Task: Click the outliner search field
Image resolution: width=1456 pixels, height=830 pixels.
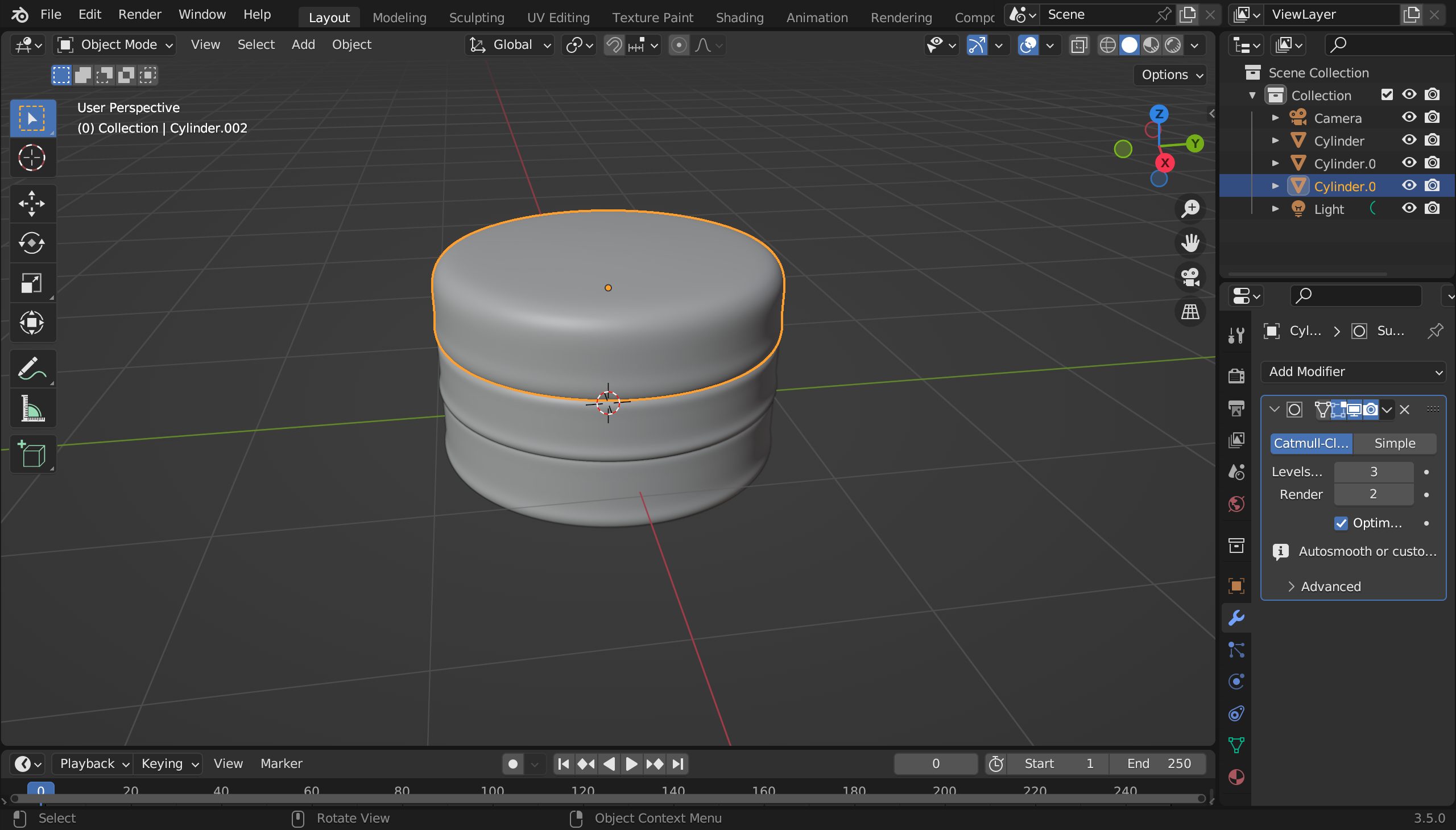Action: [1391, 44]
